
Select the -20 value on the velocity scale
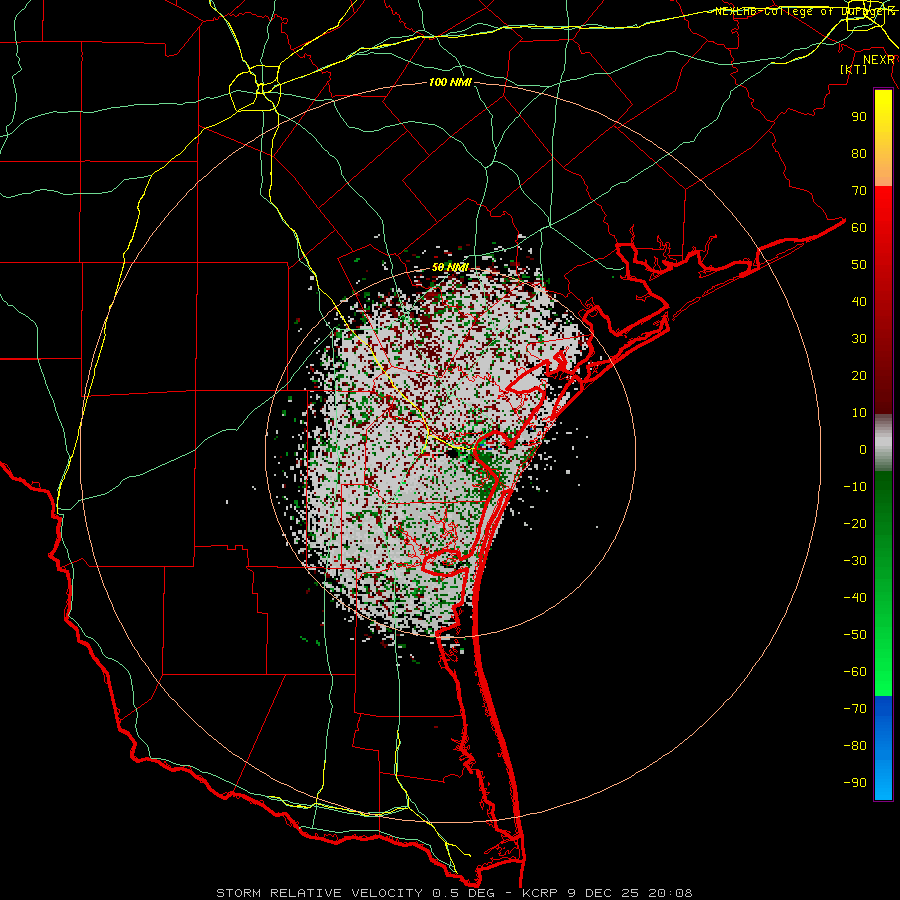coord(855,524)
